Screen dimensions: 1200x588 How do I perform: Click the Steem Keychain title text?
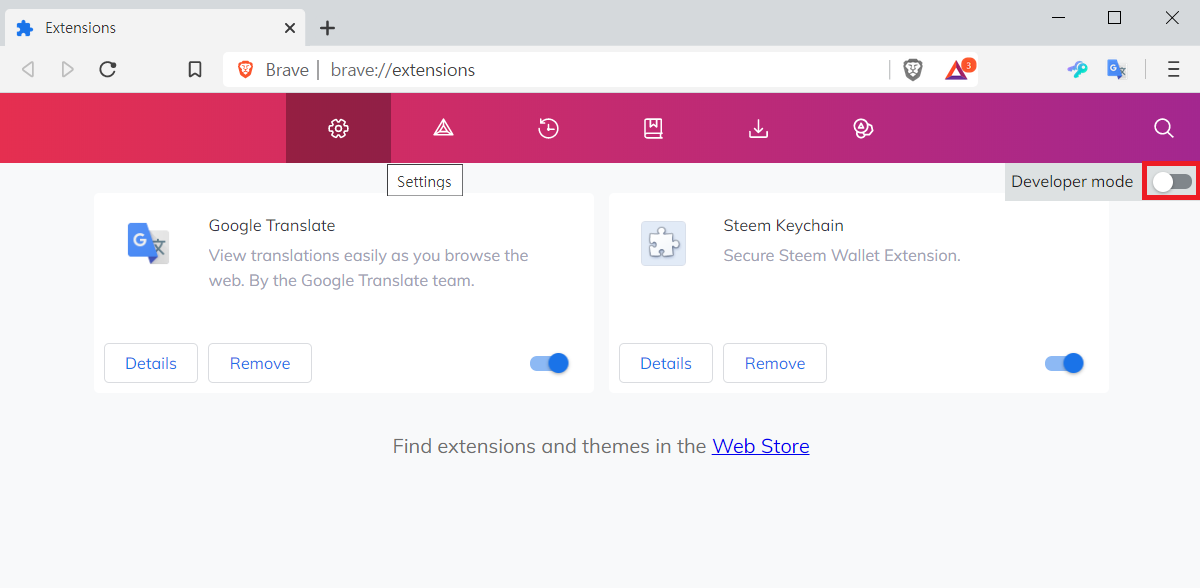[x=784, y=226]
